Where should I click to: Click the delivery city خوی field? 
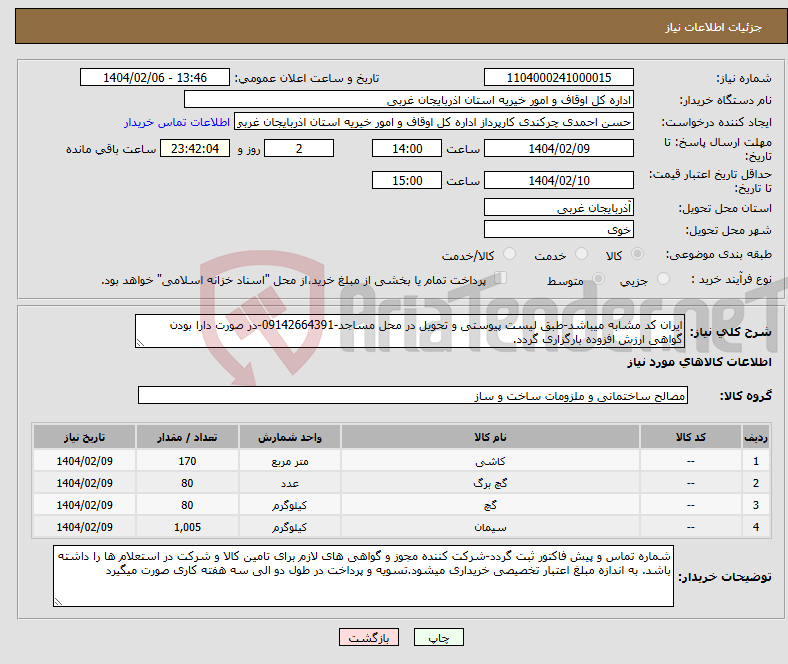pos(558,229)
